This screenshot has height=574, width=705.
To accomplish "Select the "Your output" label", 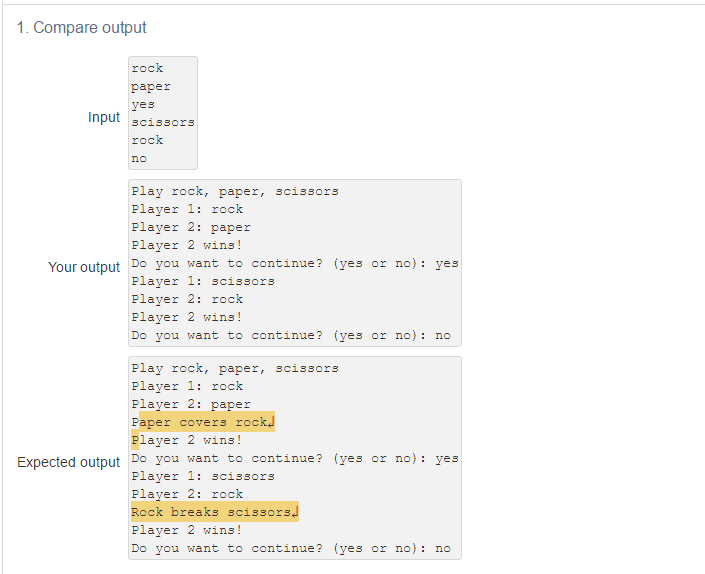I will [84, 267].
